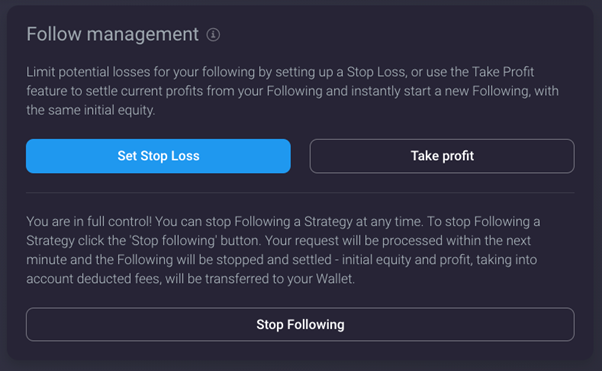Click 'Wallet' at the end of the second paragraph
The width and height of the screenshot is (602, 371).
click(334, 279)
